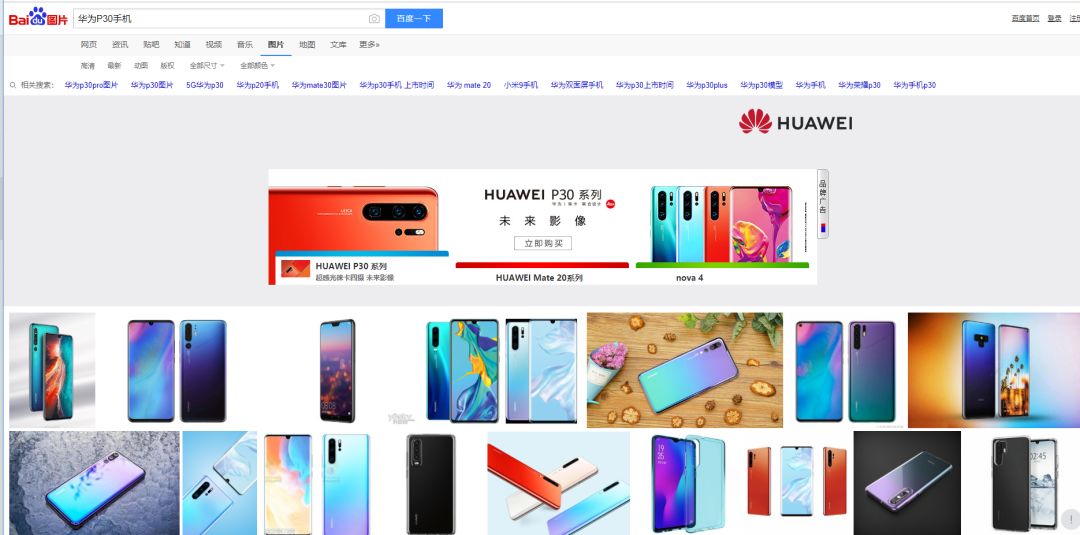Click the 百度一下 search button

(x=414, y=19)
